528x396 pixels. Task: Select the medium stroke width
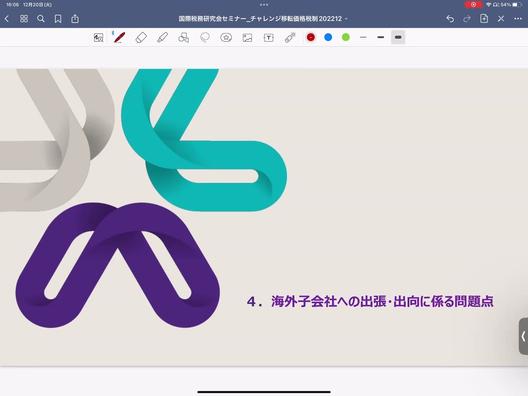click(x=381, y=37)
